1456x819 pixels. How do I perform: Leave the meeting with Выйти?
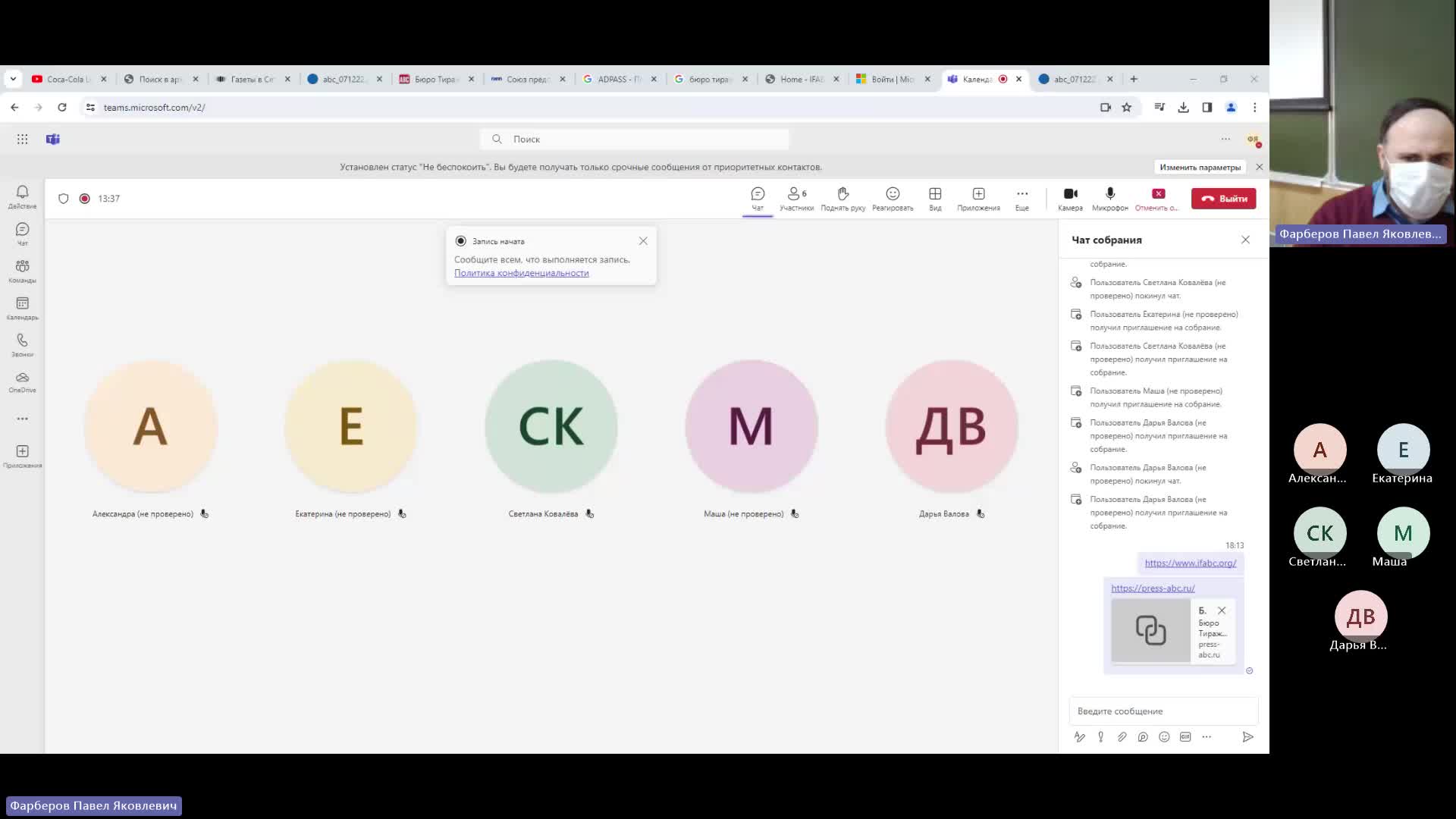coord(1223,199)
